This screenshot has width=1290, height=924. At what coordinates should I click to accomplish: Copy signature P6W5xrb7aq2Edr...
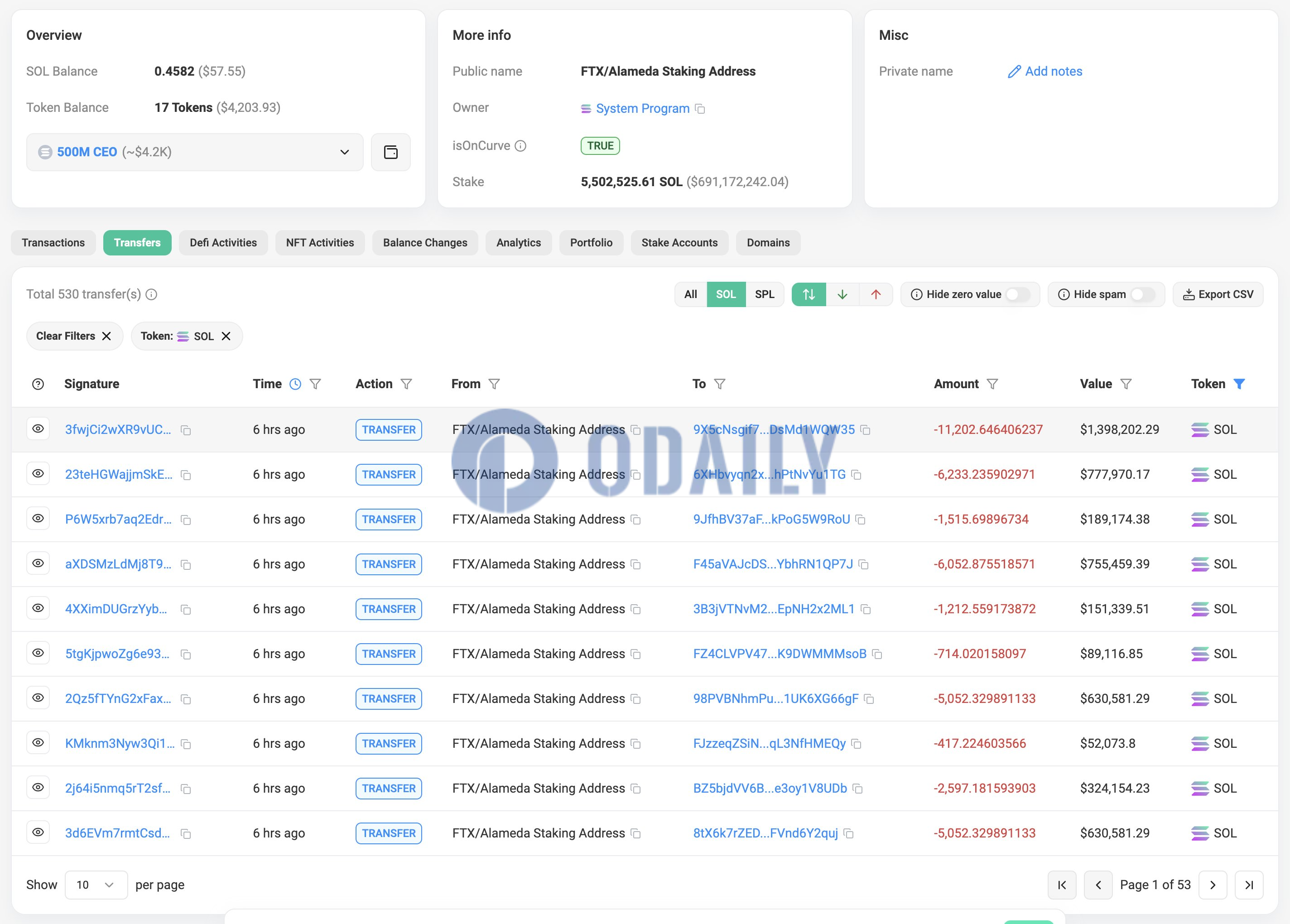[185, 520]
